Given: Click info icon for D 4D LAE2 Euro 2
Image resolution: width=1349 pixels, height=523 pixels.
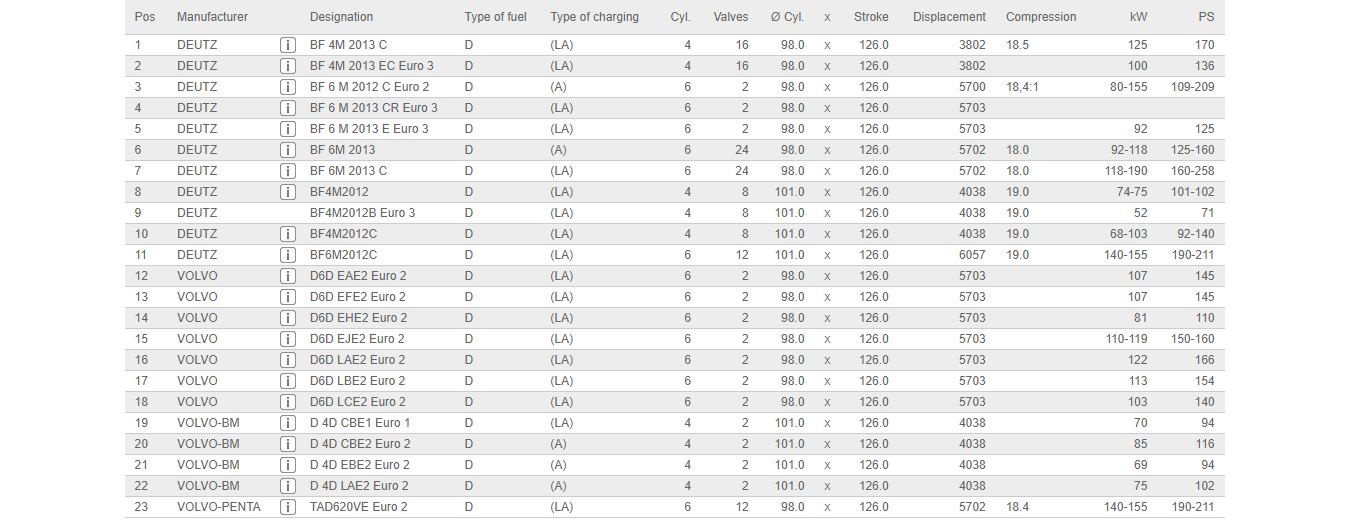Looking at the screenshot, I should tap(288, 486).
